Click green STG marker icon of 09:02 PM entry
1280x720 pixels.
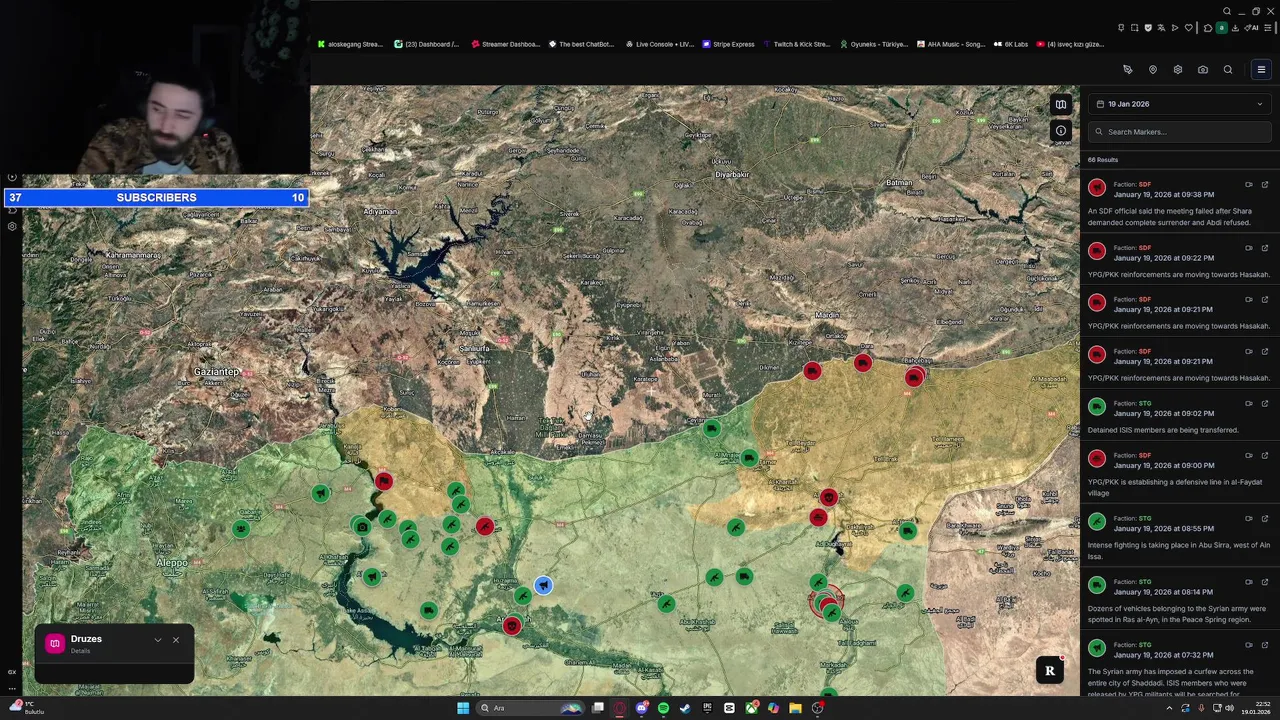1097,405
